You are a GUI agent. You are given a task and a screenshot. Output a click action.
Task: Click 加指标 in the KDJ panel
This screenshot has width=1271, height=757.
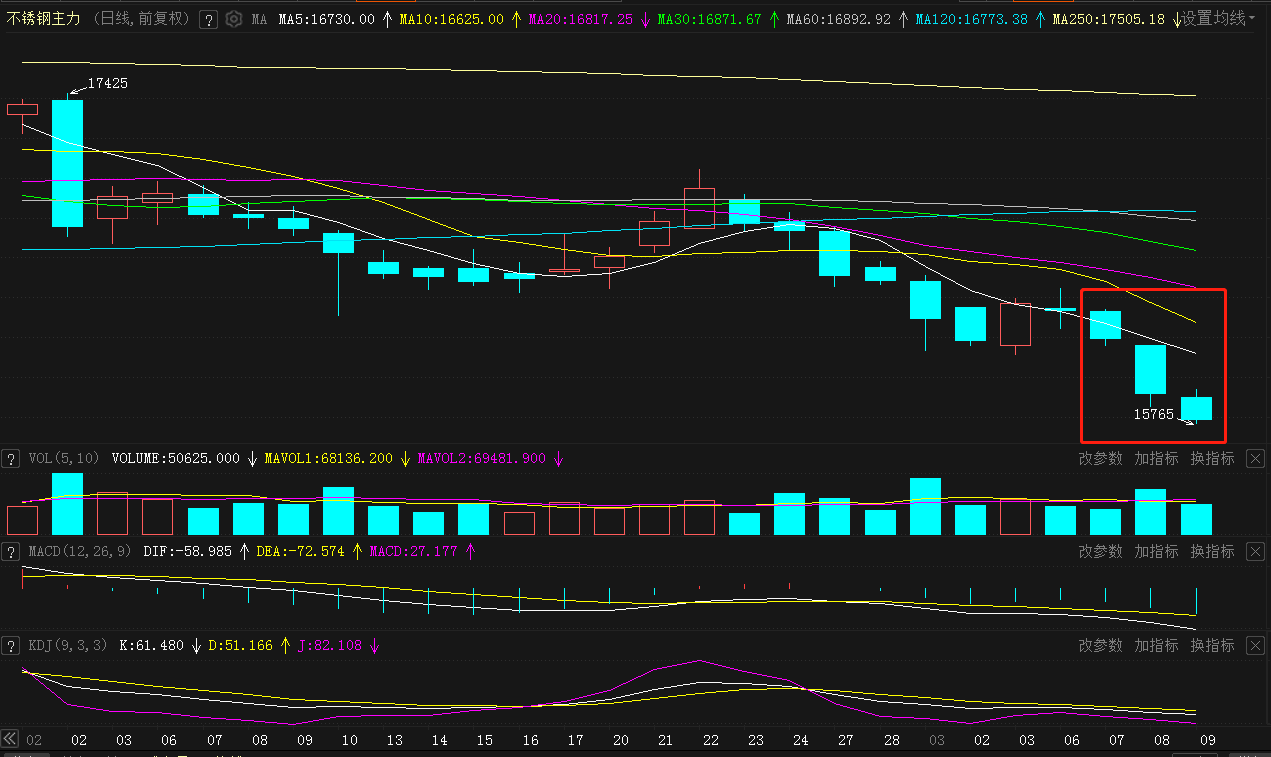click(x=1156, y=645)
